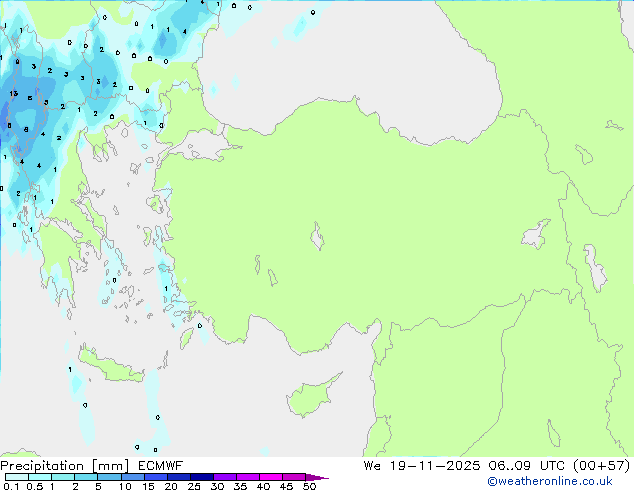Select the 30 mm purple legend swatch
Viewport: 634px width, 490px height.
click(x=224, y=477)
